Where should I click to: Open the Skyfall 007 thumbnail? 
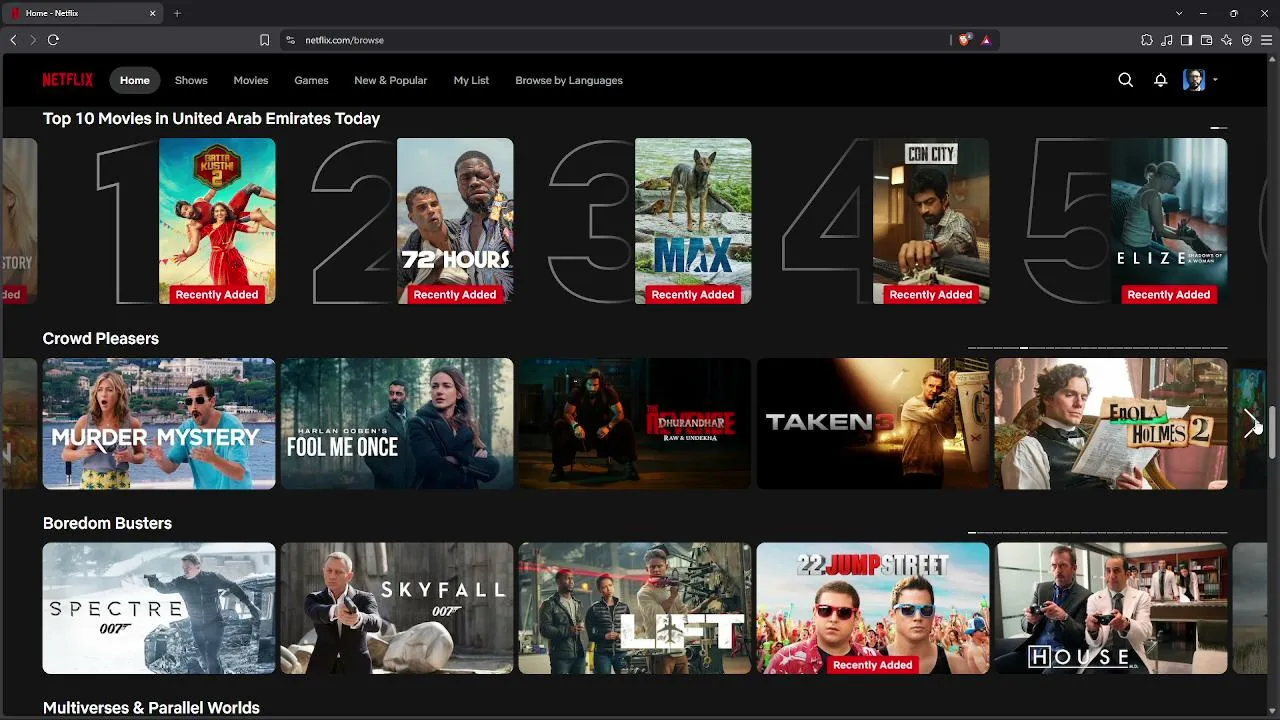coord(397,608)
